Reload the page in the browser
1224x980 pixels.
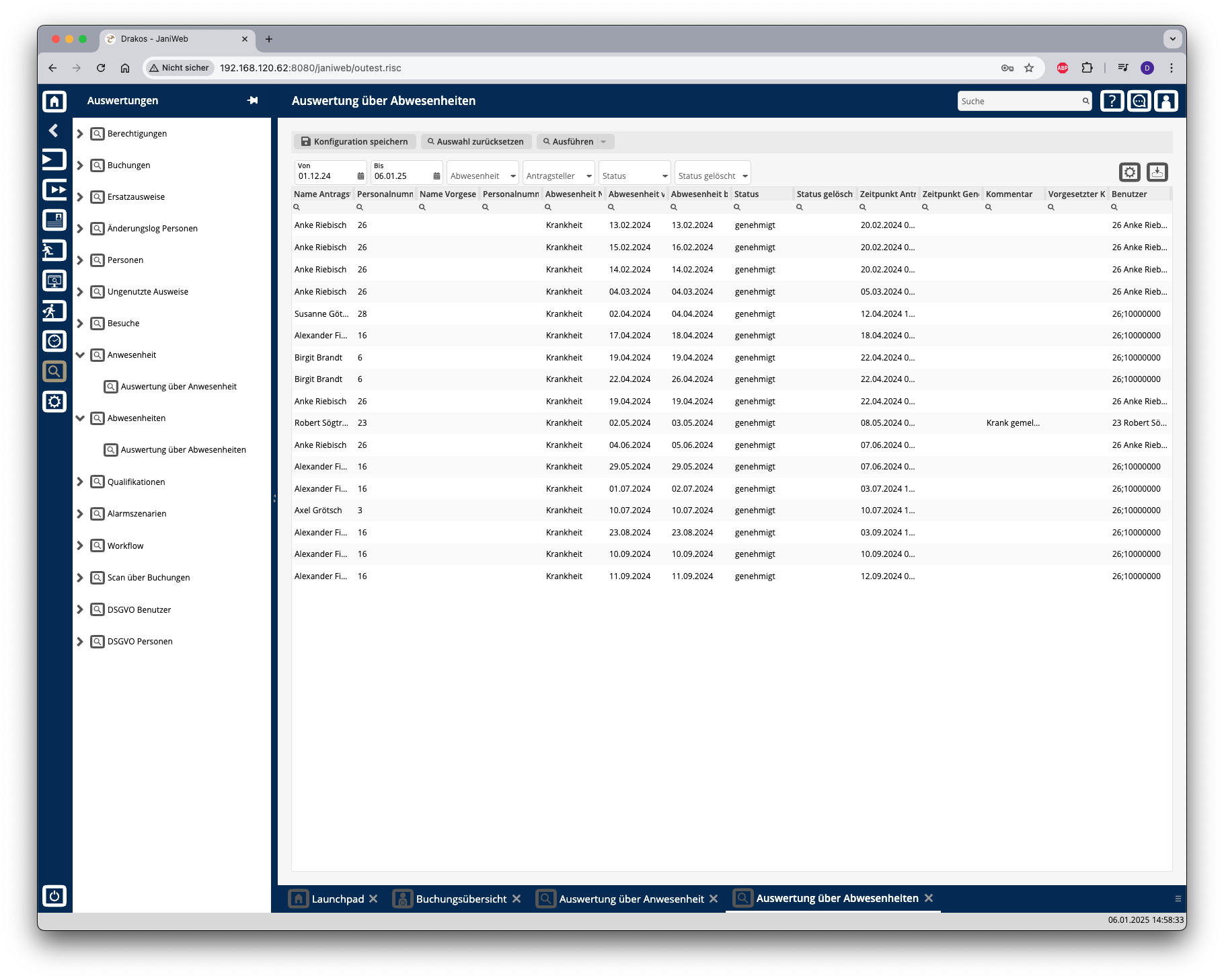tap(101, 67)
